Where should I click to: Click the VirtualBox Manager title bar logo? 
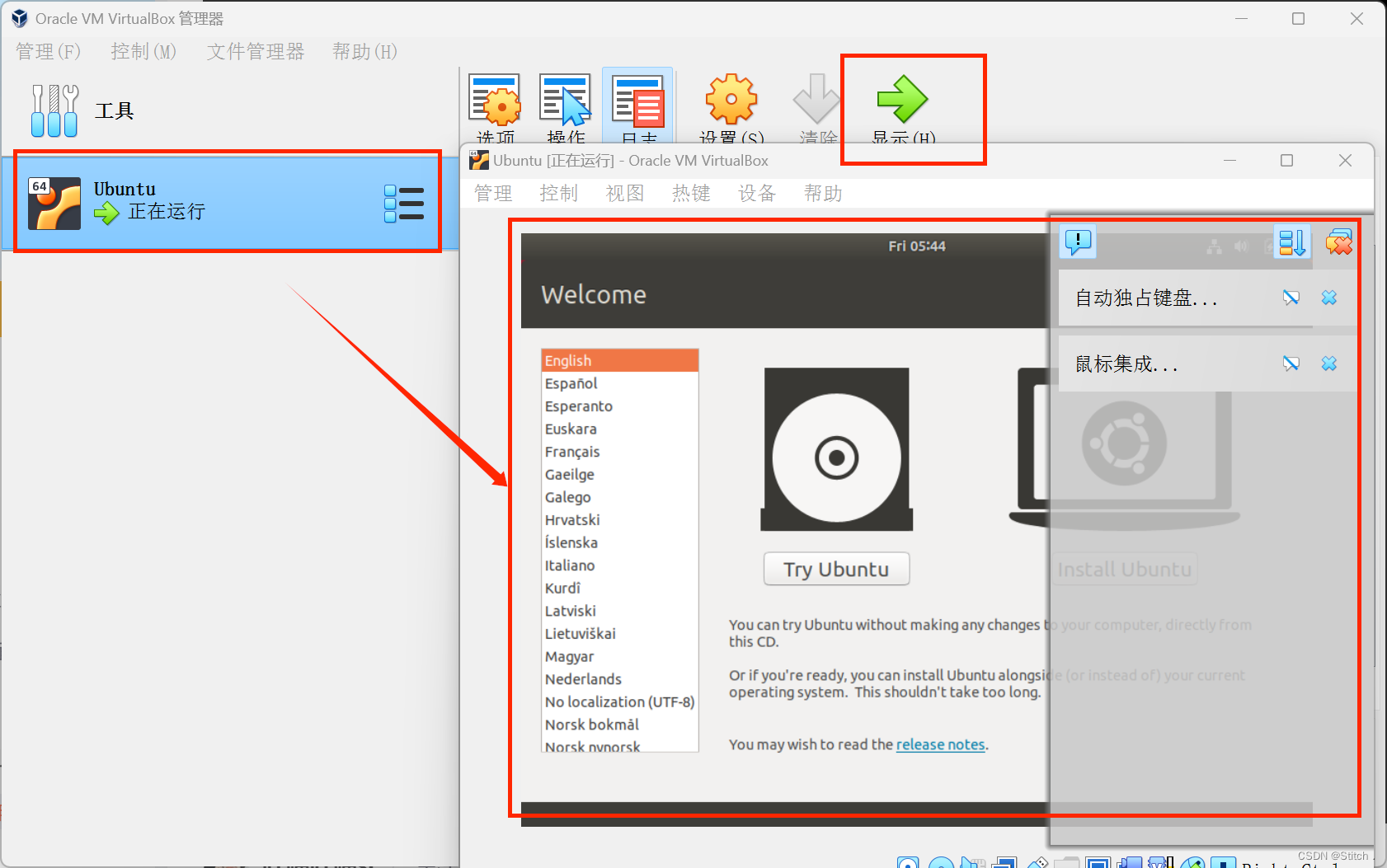[x=20, y=18]
